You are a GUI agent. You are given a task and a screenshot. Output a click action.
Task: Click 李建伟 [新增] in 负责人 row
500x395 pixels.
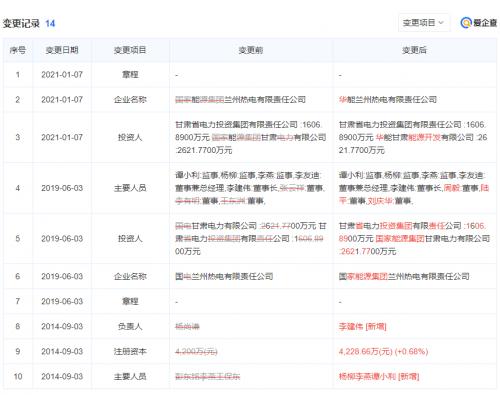362,326
